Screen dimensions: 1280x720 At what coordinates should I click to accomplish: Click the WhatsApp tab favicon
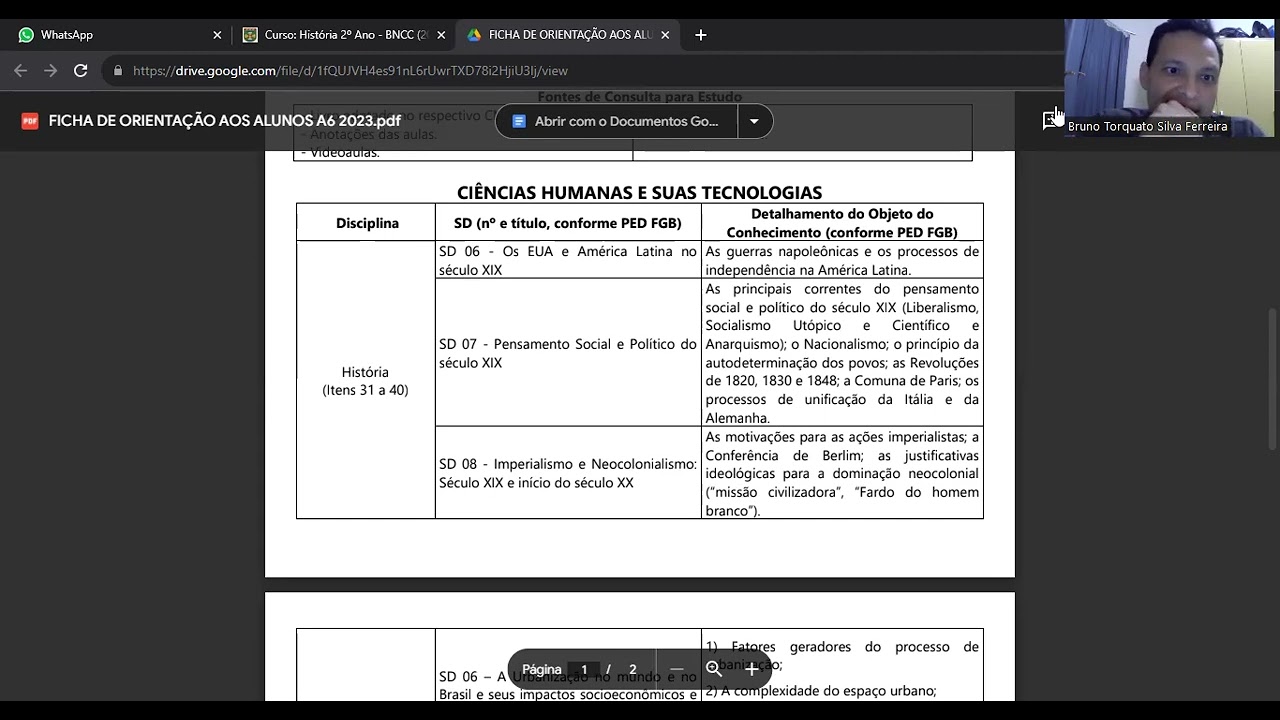(26, 34)
